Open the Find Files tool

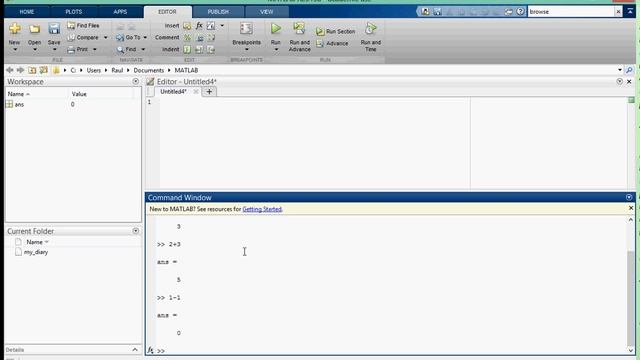point(83,25)
